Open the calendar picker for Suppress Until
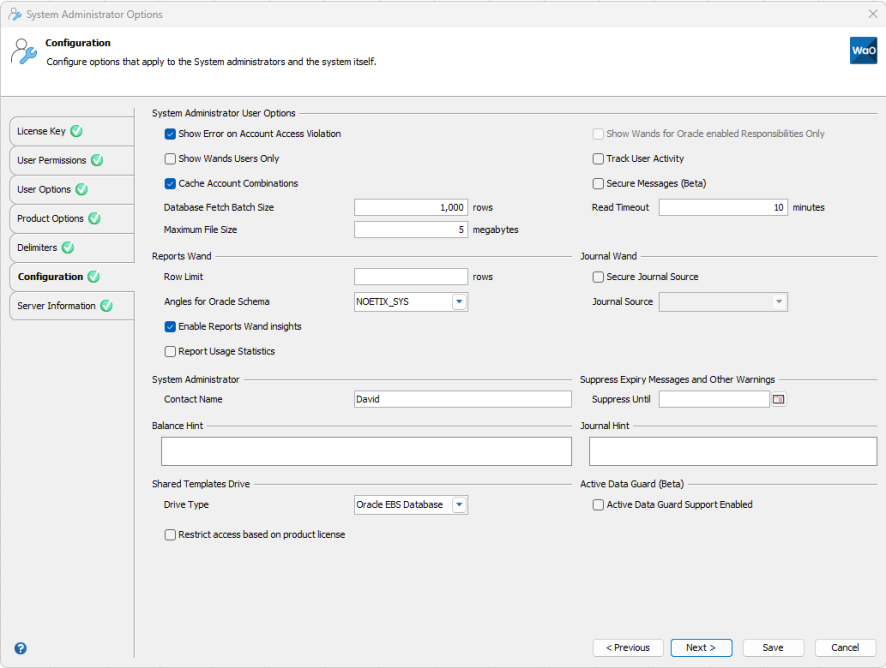This screenshot has height=668, width=886. [778, 398]
